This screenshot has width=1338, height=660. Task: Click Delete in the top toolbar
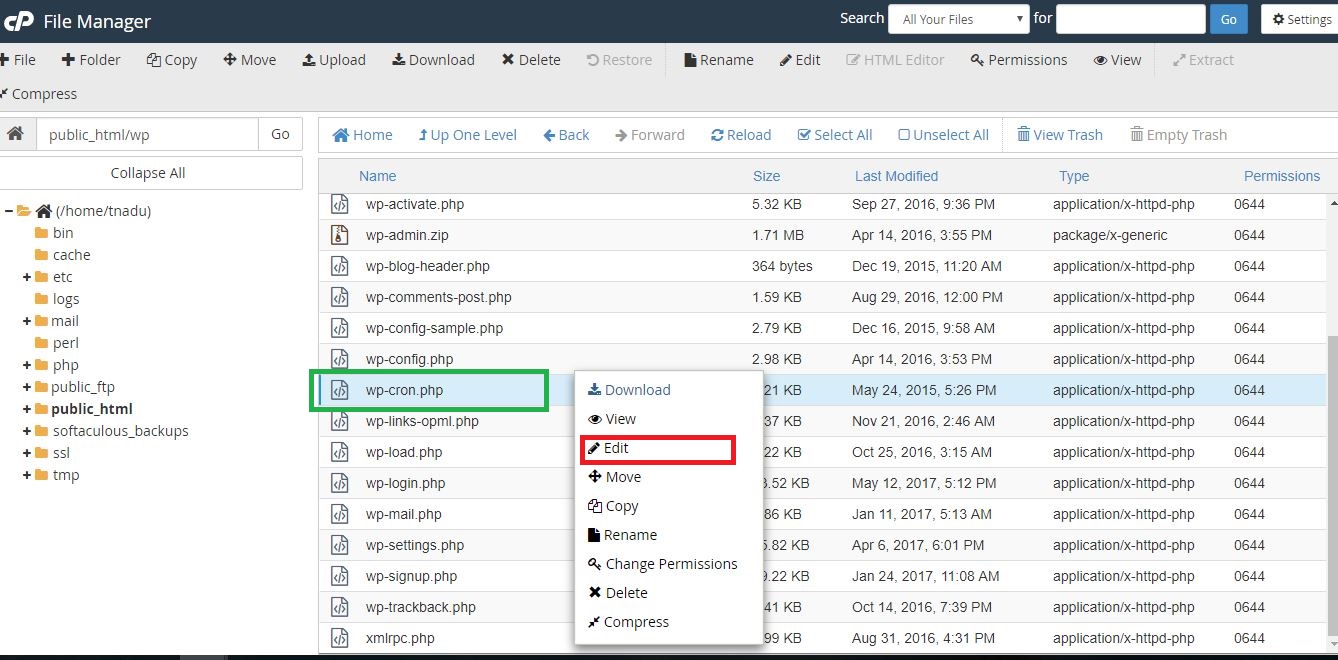pyautogui.click(x=531, y=60)
